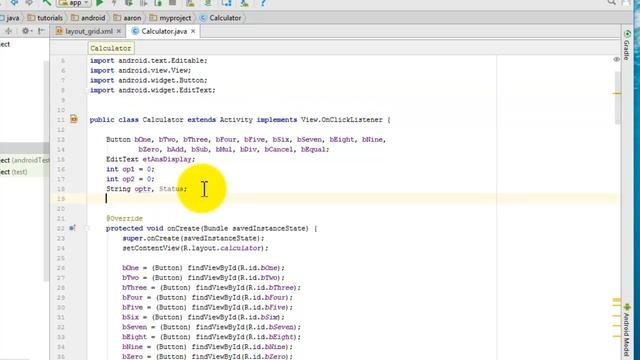Open the Gradle side panel
Screen dimensions: 640x360
627,46
